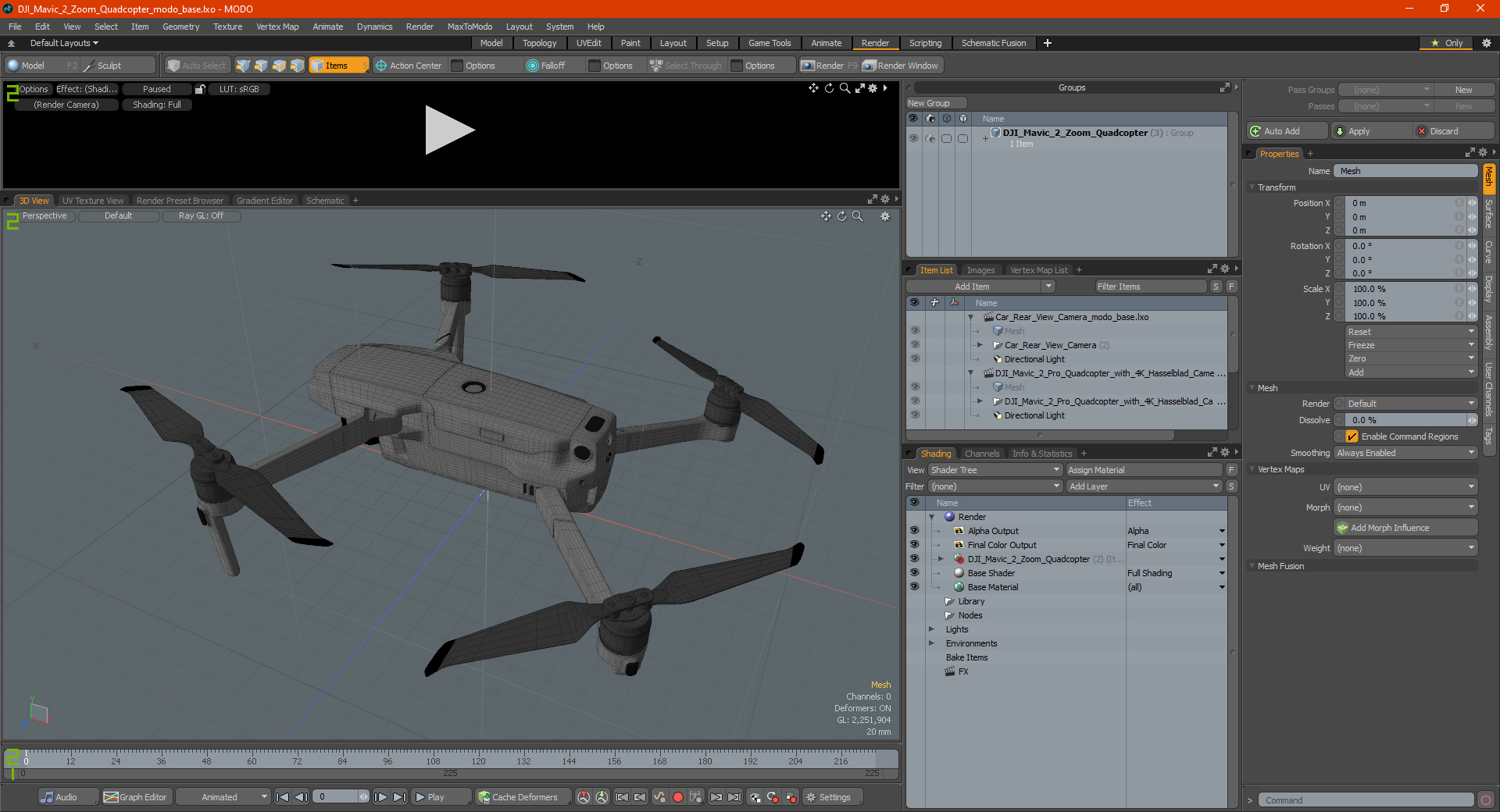Reset the preview render refresh icon
This screenshot has height=812, width=1500.
pyautogui.click(x=829, y=88)
